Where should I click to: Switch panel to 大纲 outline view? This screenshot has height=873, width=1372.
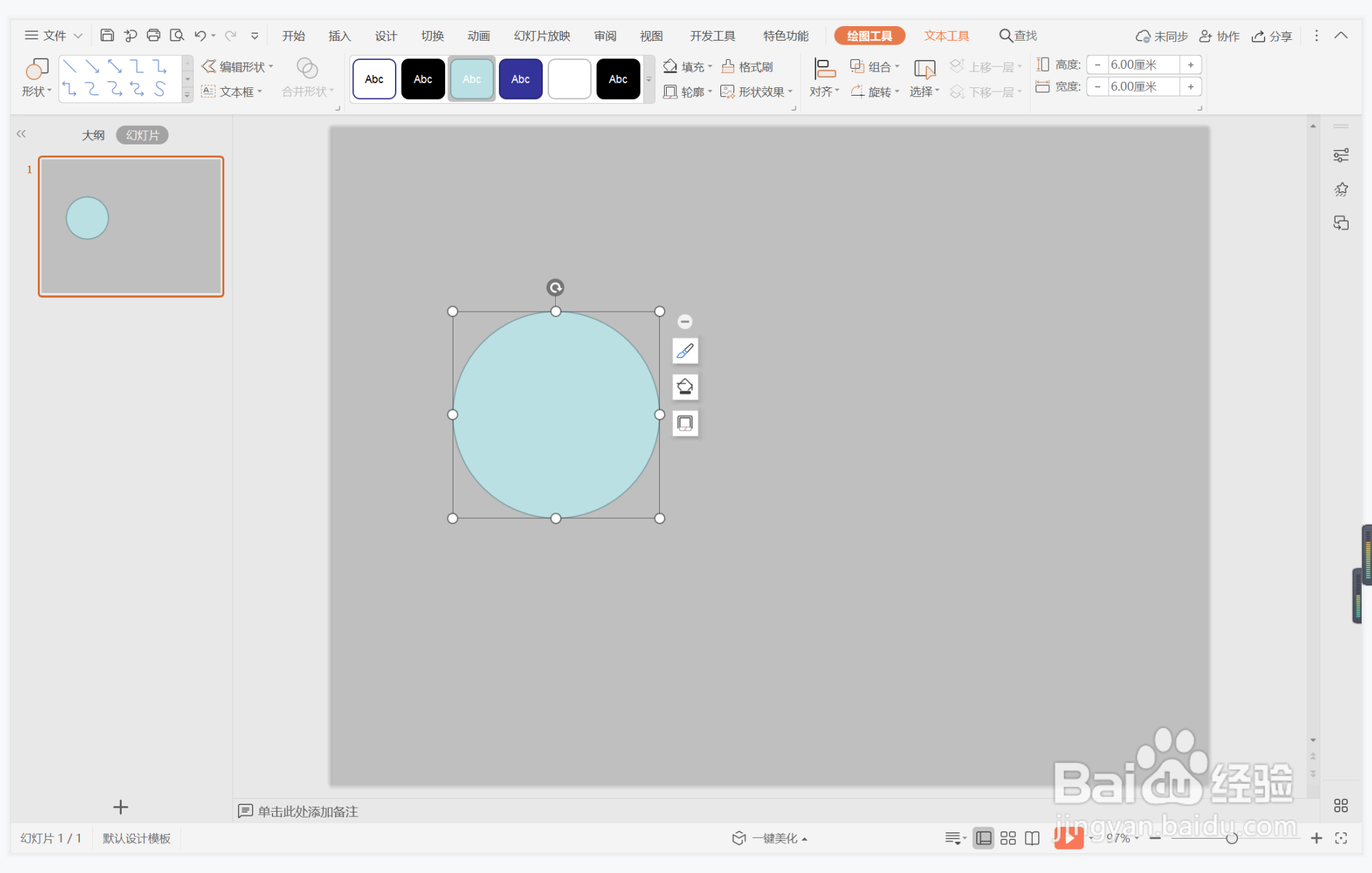point(93,135)
